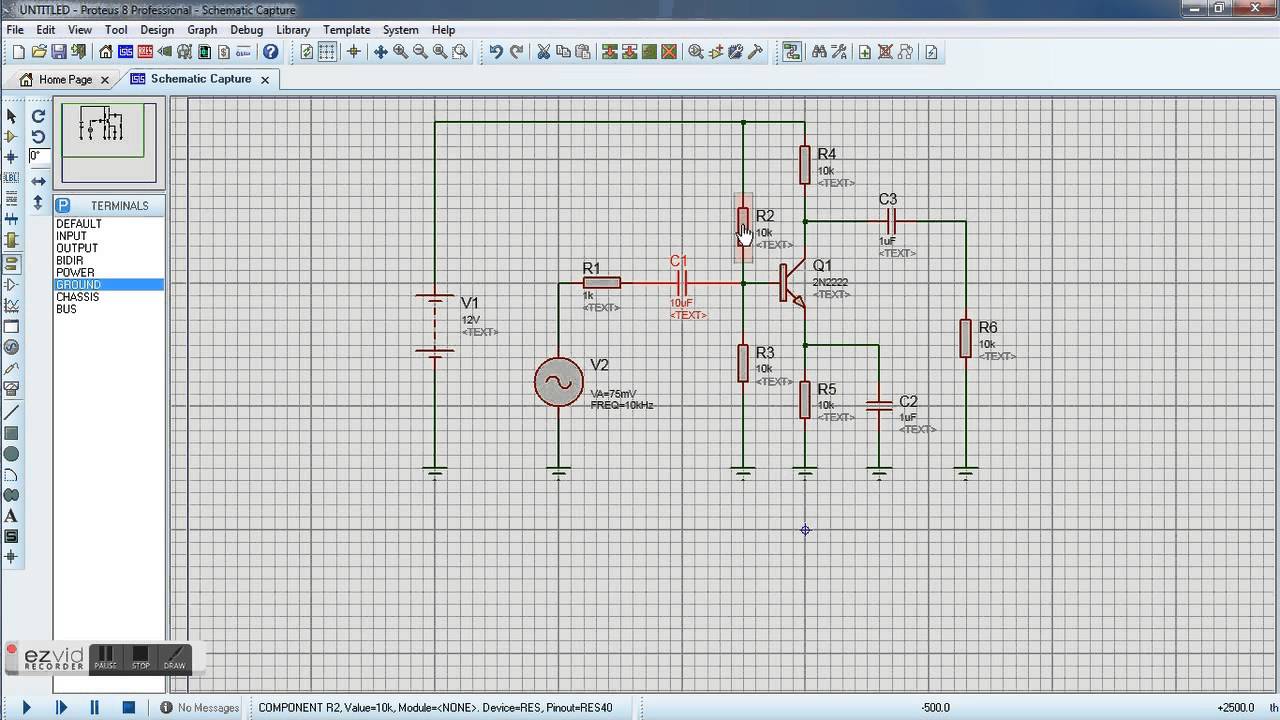Click the Rotate Anti-Clockwise icon

38,136
